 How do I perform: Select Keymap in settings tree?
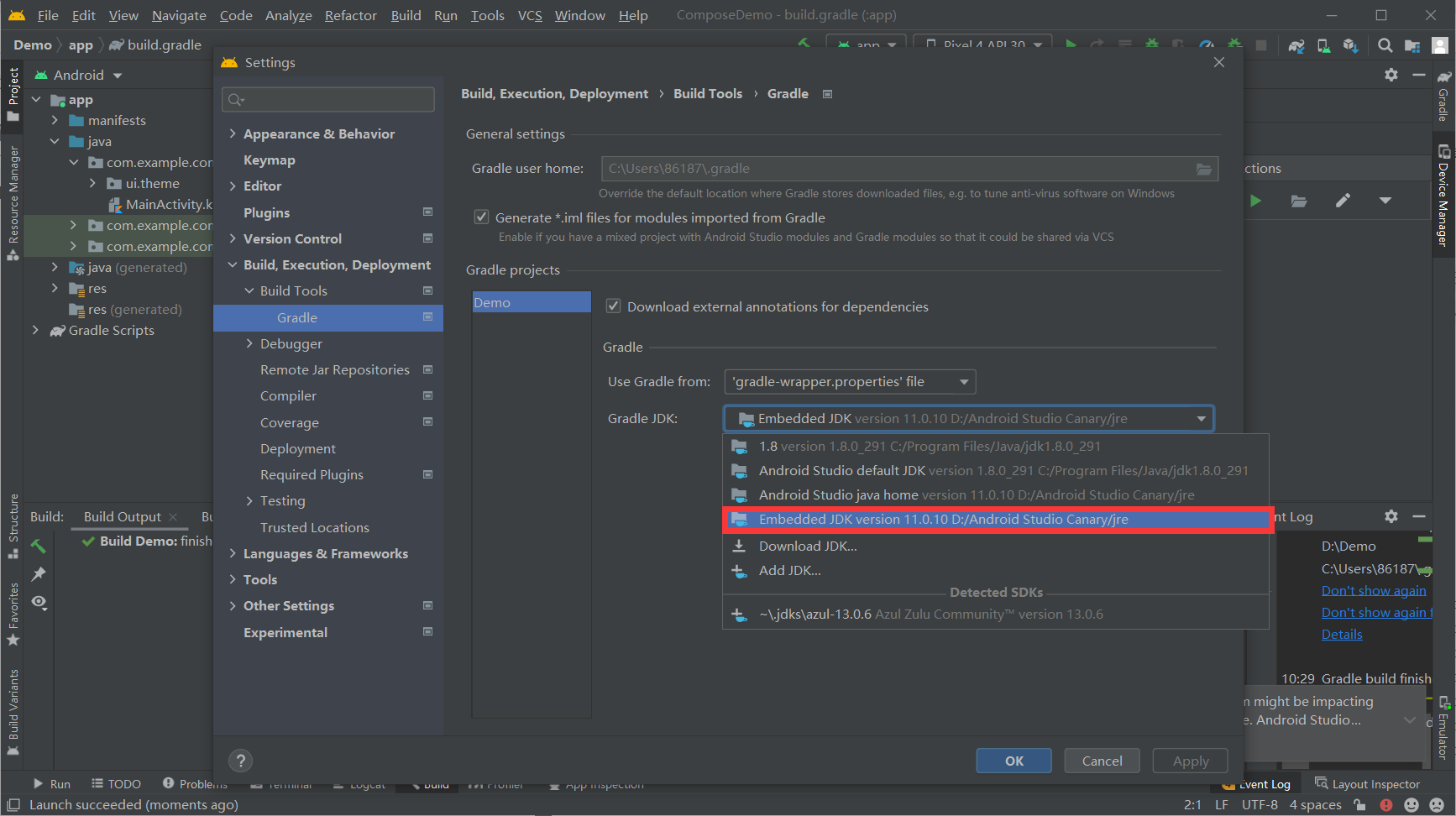270,160
